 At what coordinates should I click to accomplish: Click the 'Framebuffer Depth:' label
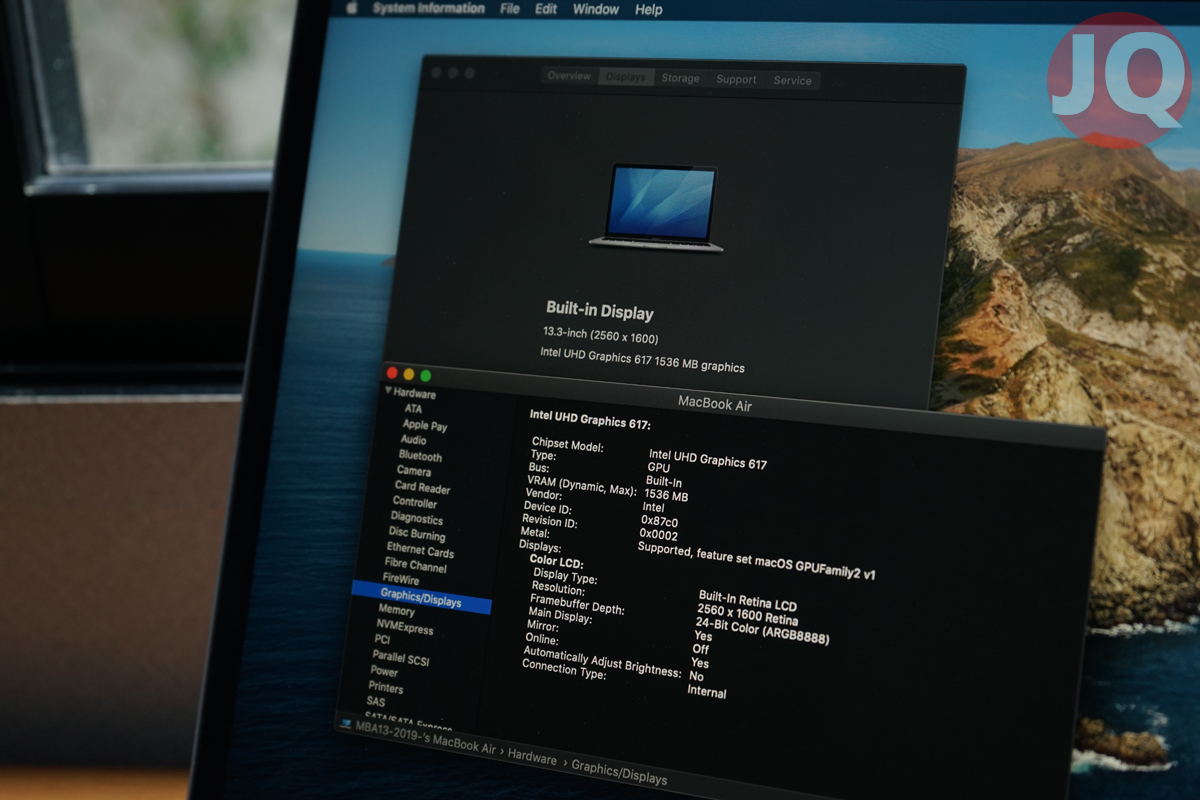577,604
